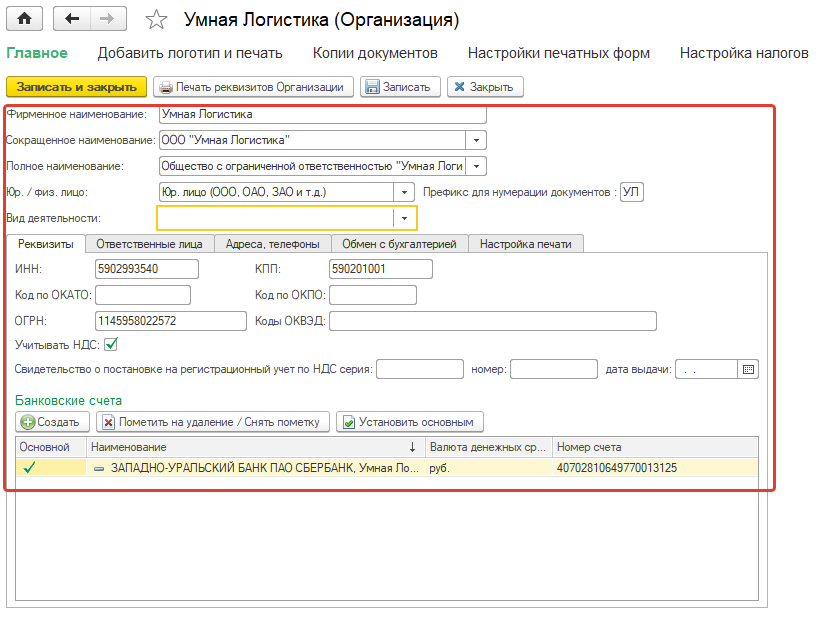
Task: Open the Вид деятельности dropdown
Action: point(404,218)
